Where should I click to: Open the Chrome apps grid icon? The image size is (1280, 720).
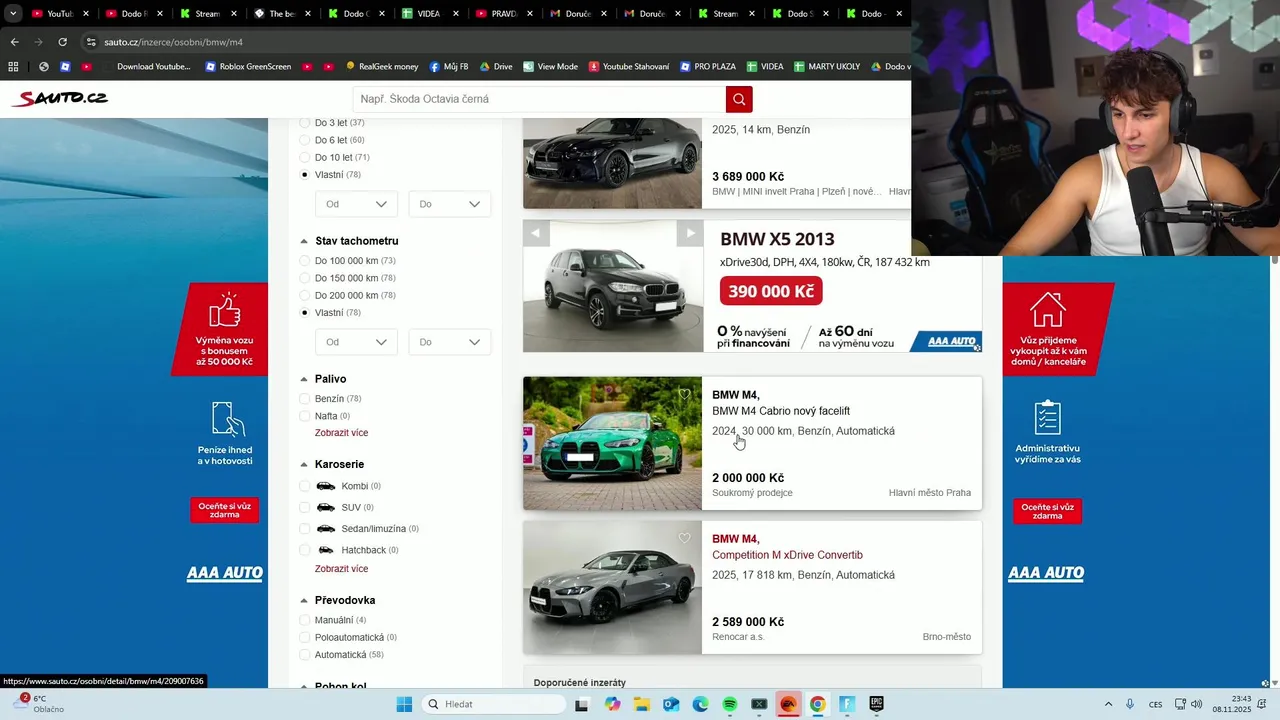coord(13,67)
